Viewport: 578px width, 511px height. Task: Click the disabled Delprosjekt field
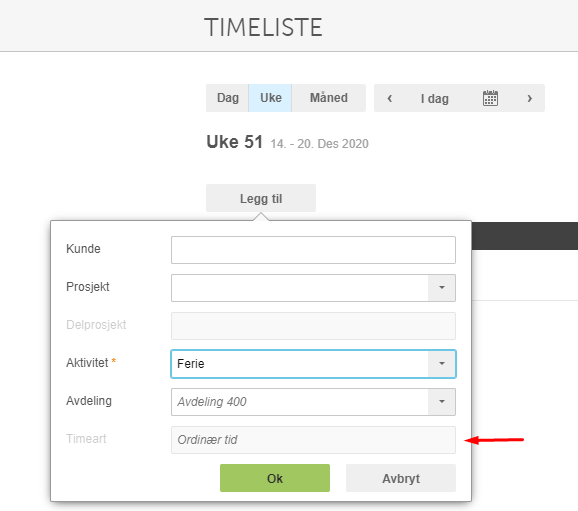pos(313,326)
